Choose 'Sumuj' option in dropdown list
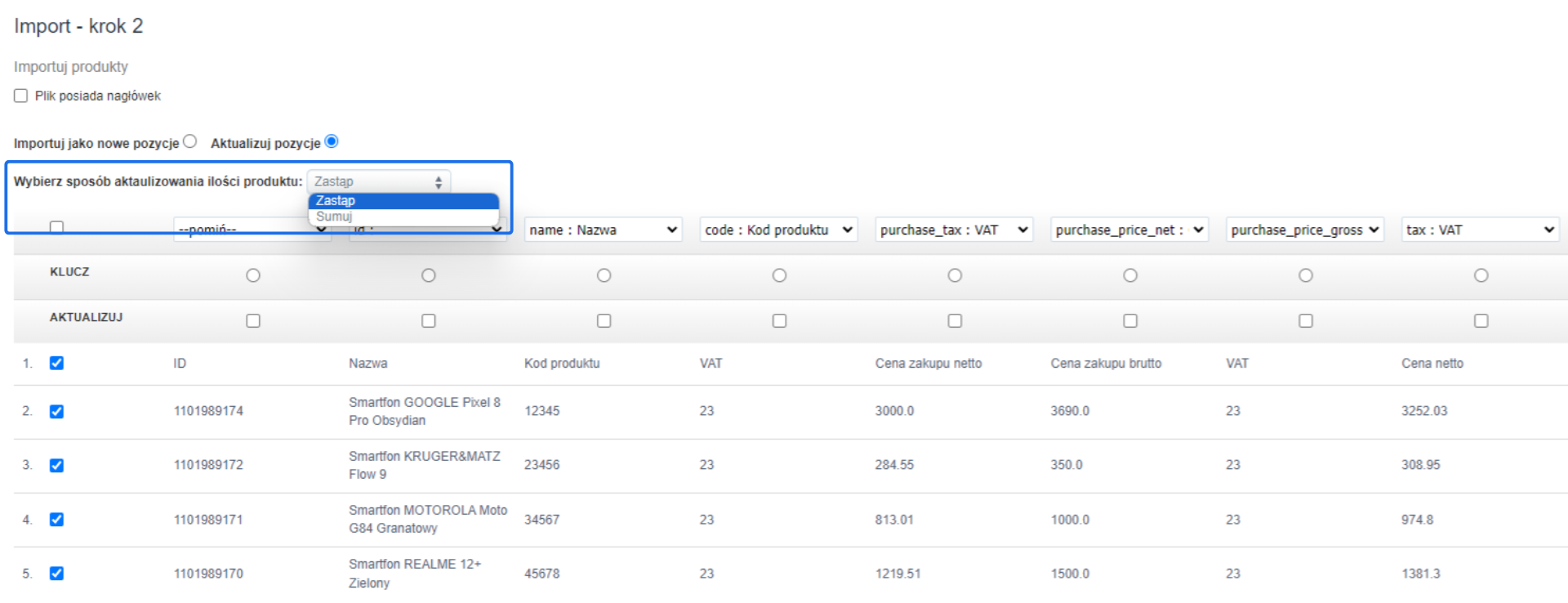This screenshot has height=603, width=1568. pyautogui.click(x=335, y=217)
